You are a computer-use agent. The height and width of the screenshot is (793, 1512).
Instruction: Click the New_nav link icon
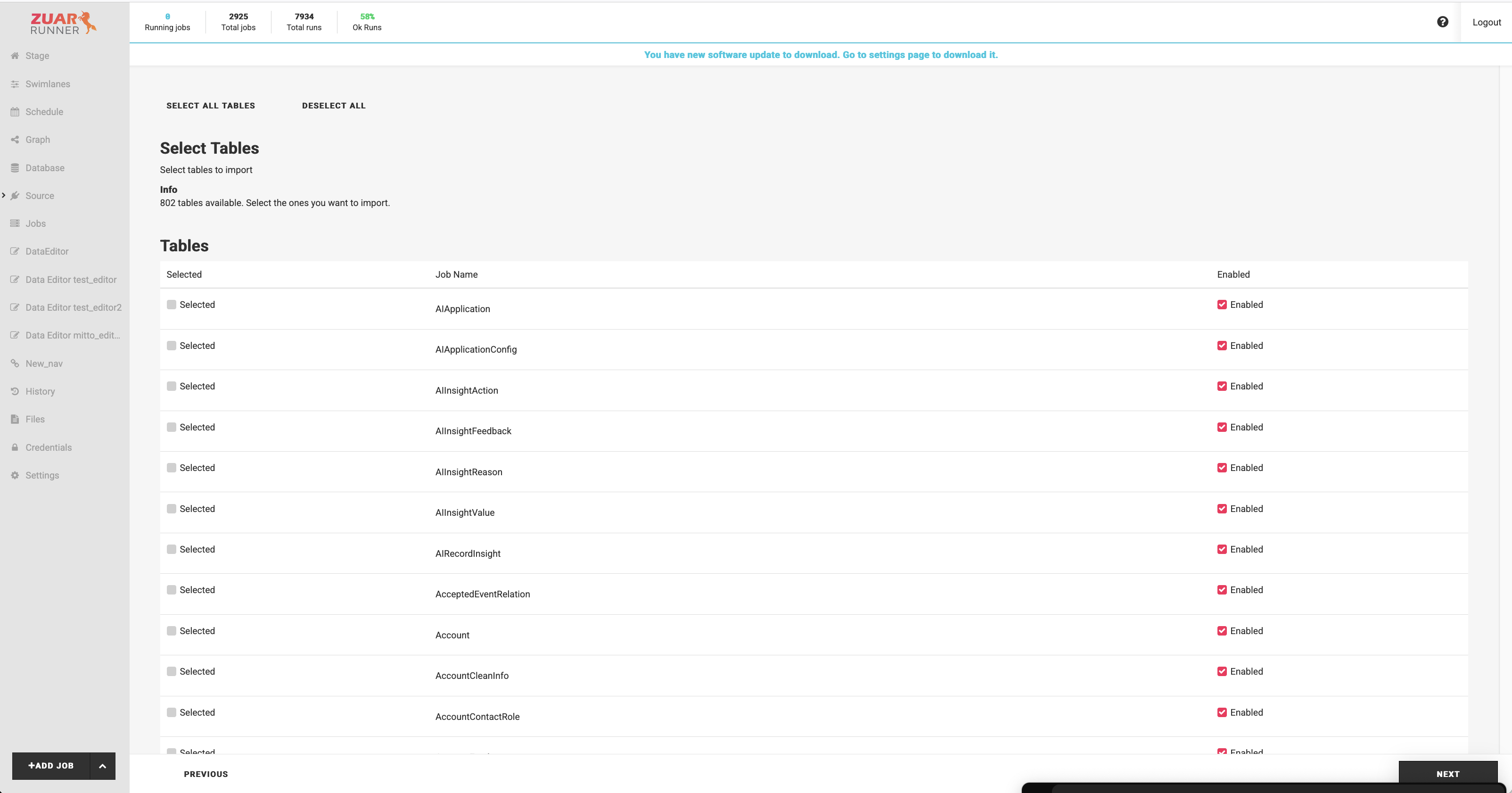point(15,363)
